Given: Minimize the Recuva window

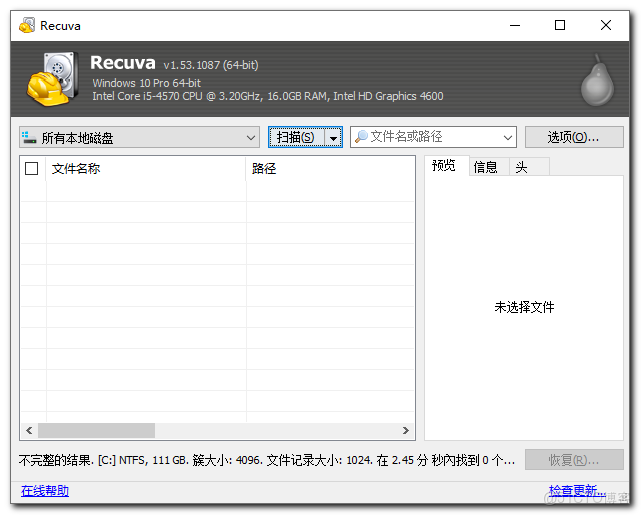Looking at the screenshot, I should (515, 25).
